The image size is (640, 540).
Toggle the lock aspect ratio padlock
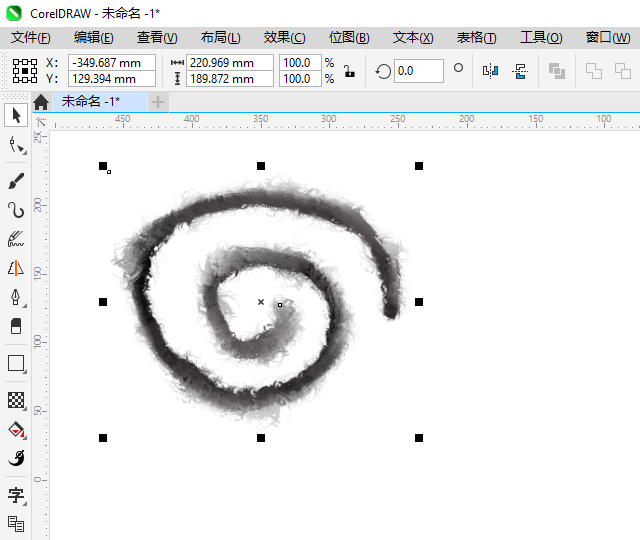(x=349, y=71)
